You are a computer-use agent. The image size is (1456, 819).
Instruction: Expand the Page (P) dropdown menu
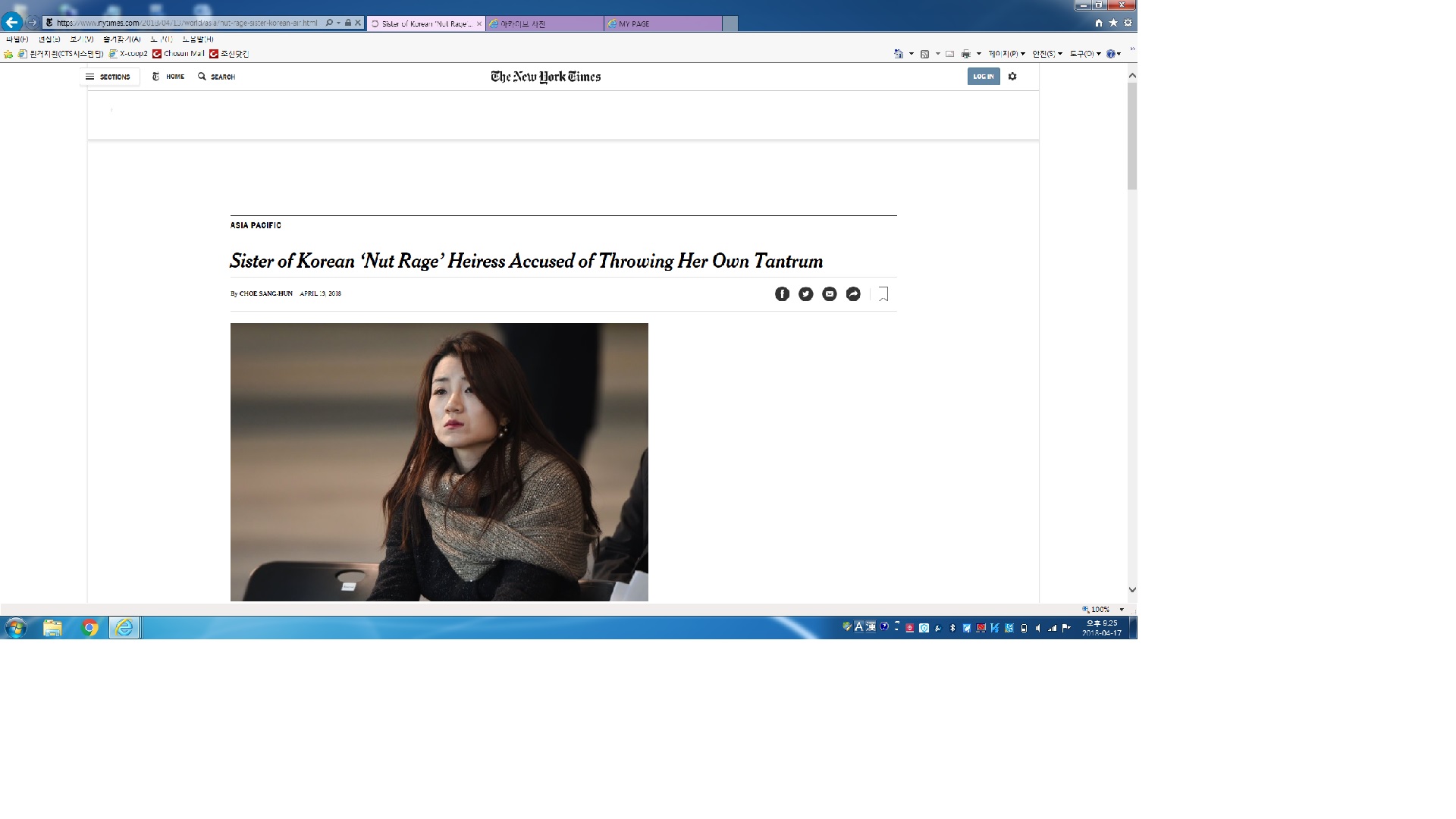[x=1006, y=54]
